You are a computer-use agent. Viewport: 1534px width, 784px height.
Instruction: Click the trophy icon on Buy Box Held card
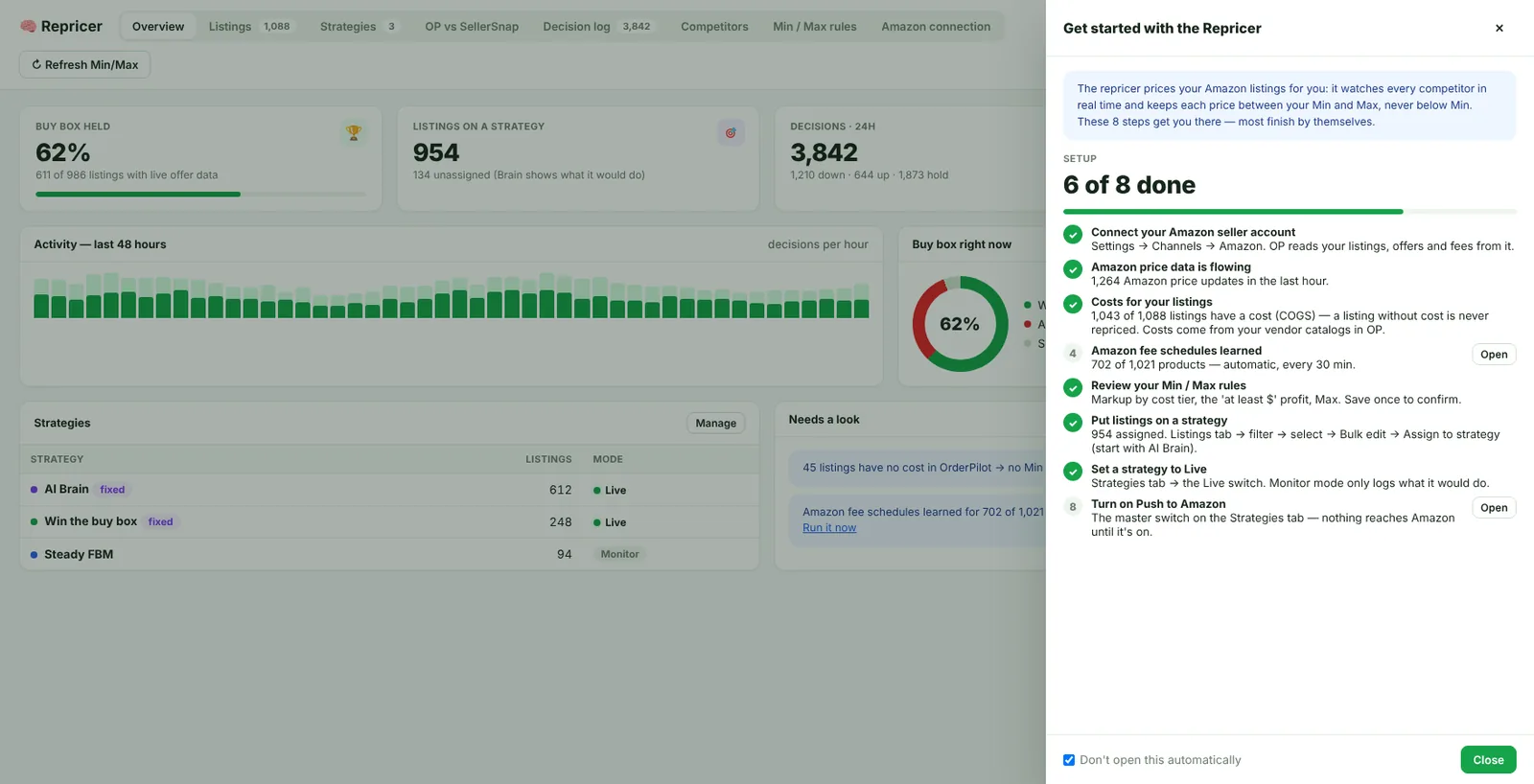354,133
